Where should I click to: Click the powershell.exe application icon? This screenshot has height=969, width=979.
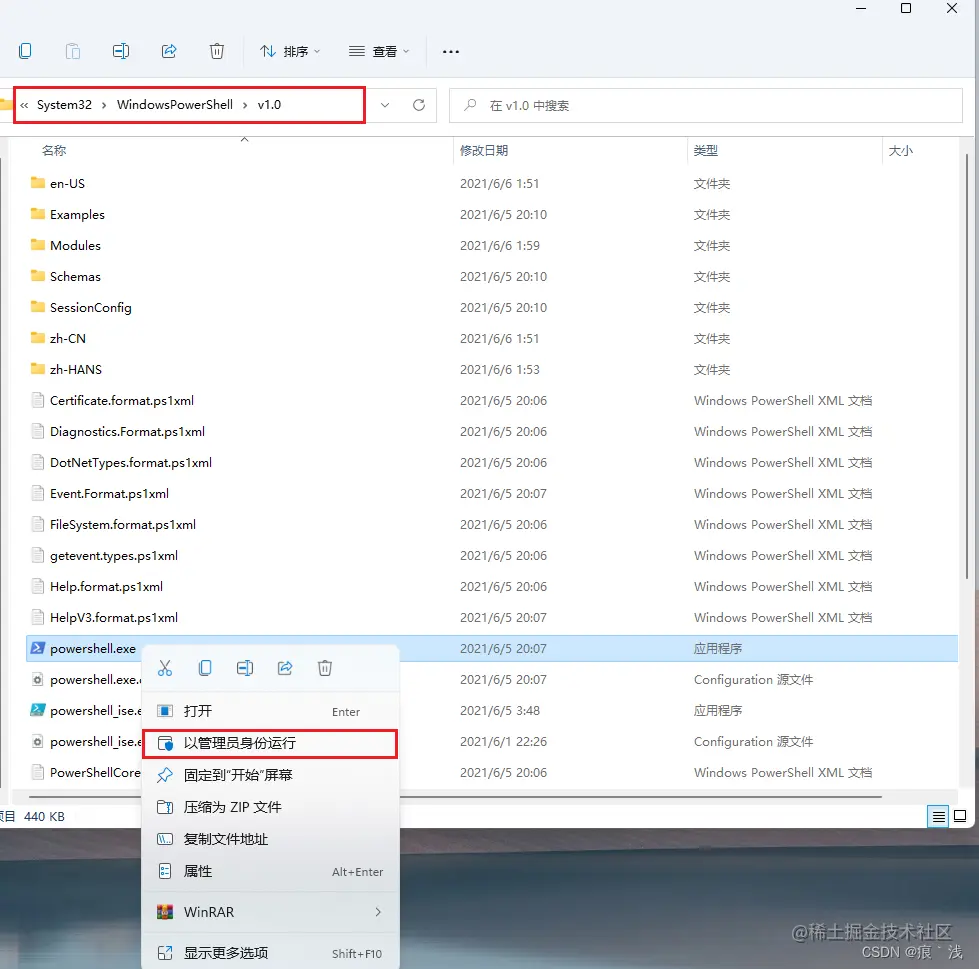click(37, 648)
